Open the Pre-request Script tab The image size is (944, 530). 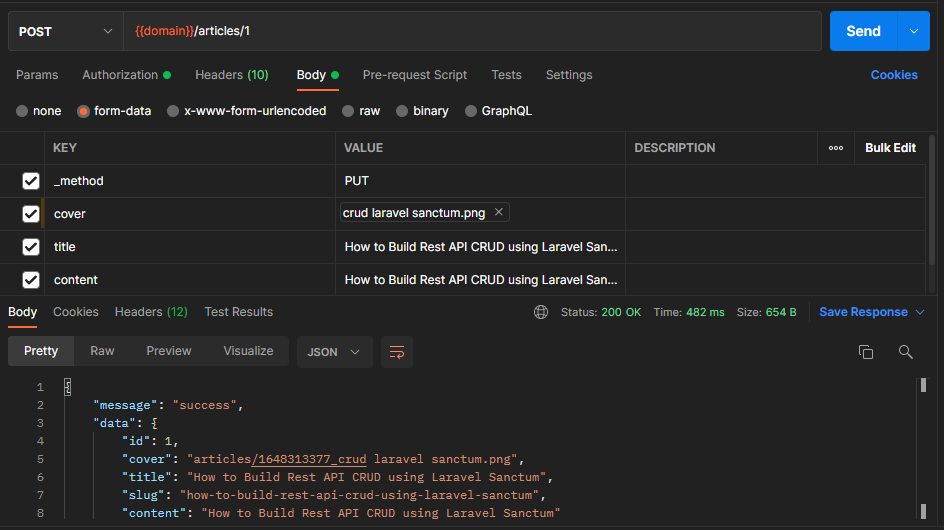415,75
